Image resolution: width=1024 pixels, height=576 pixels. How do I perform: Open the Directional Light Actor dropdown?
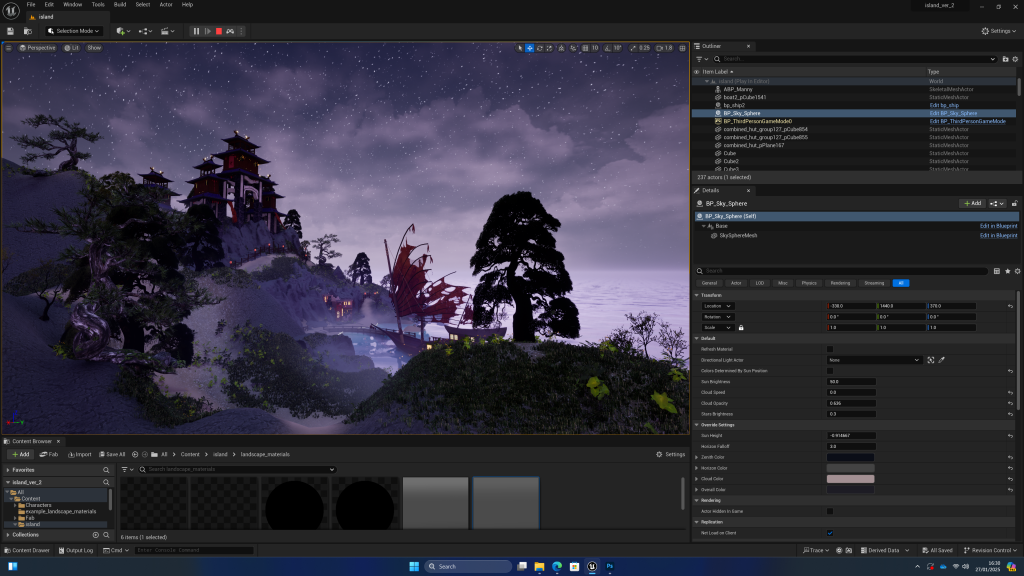874,360
